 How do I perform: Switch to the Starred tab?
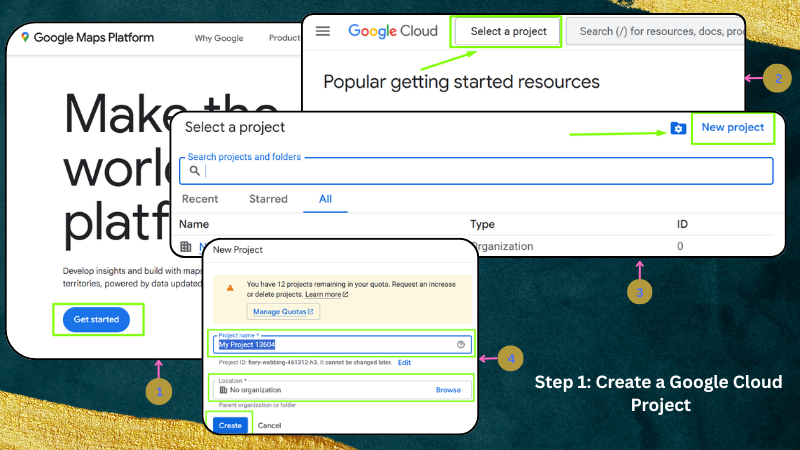coord(268,199)
